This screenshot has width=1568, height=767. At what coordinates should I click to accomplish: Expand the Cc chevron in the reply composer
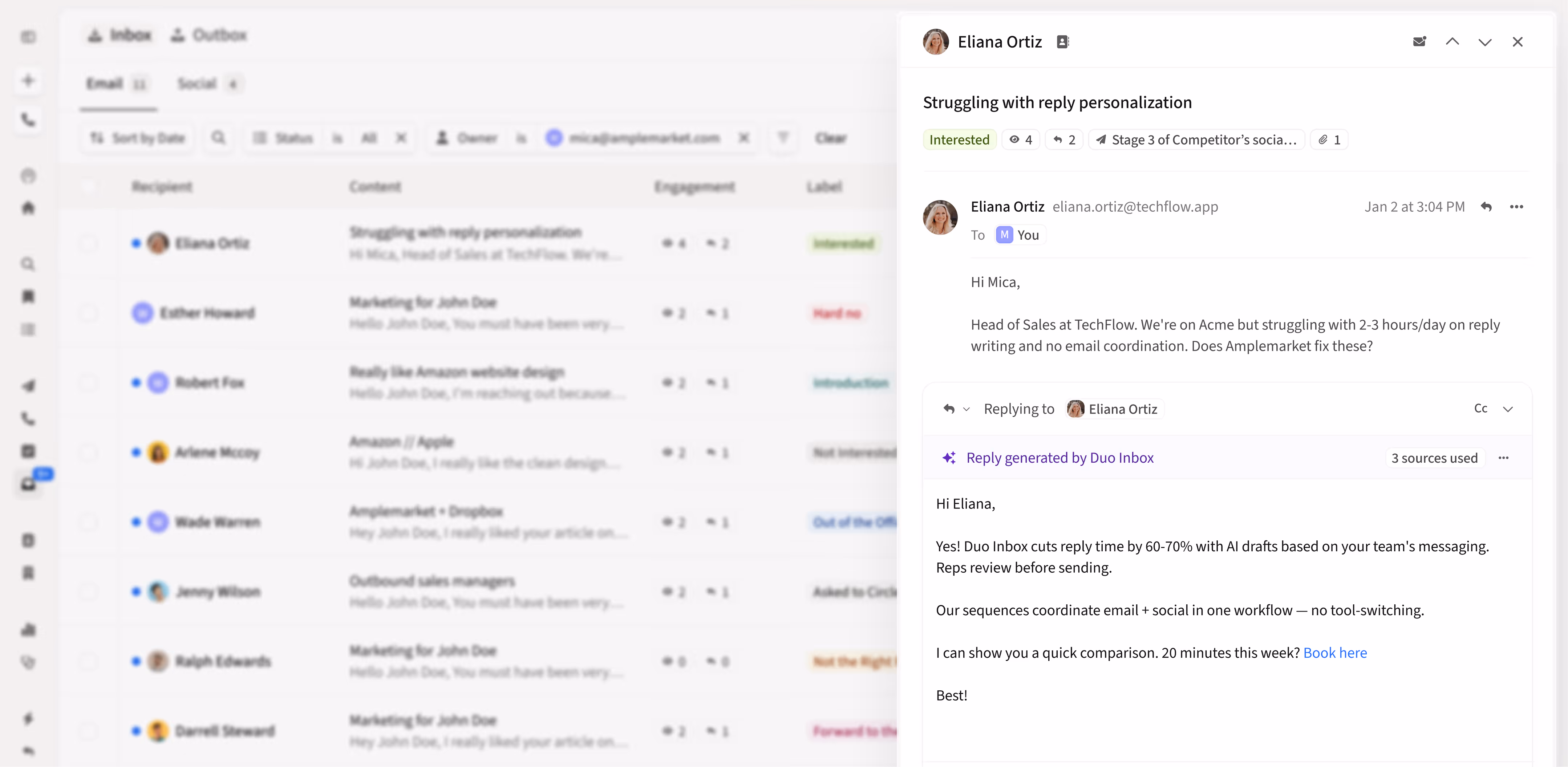(x=1508, y=409)
